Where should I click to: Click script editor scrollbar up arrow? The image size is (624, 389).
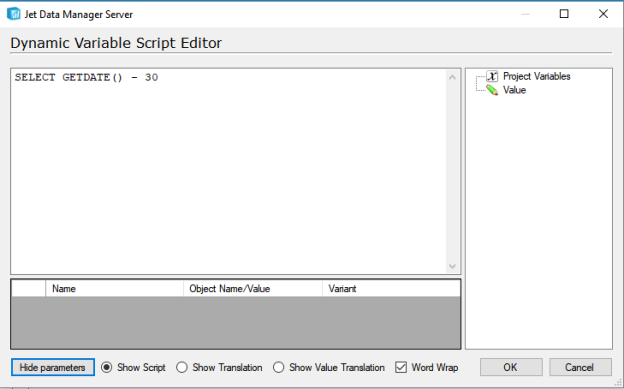(452, 77)
